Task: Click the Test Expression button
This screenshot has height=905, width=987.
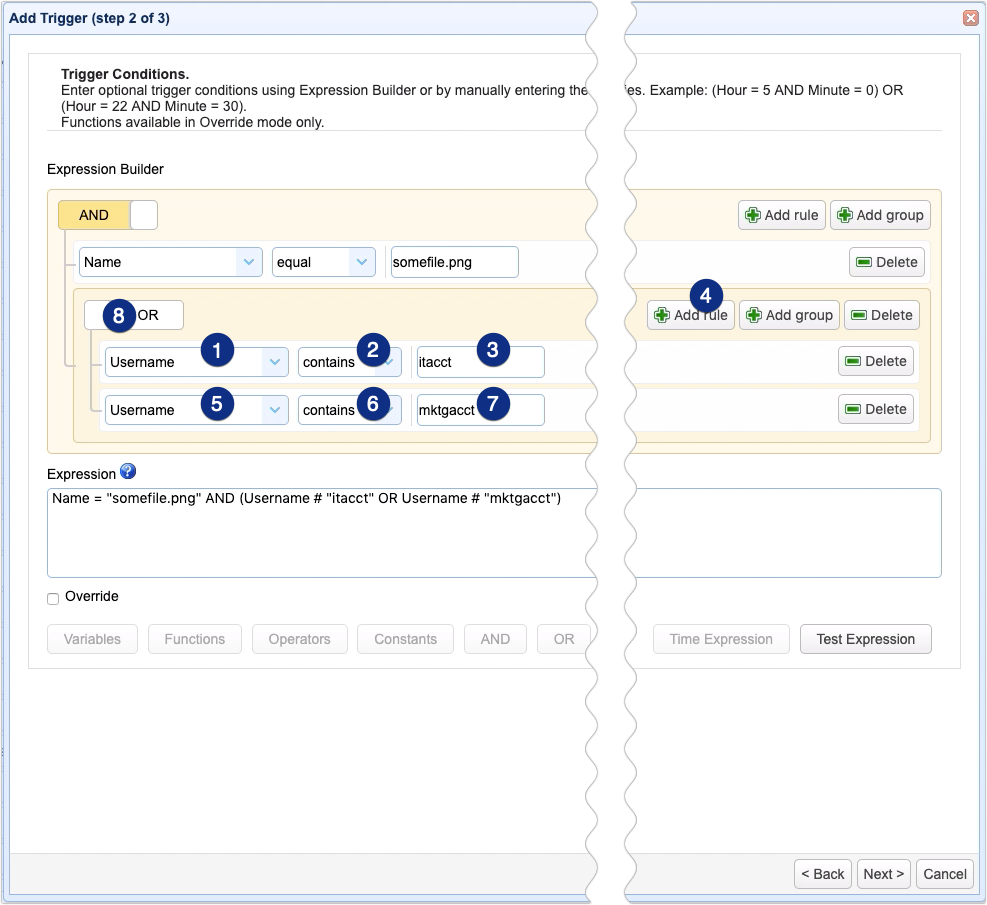Action: (x=865, y=639)
